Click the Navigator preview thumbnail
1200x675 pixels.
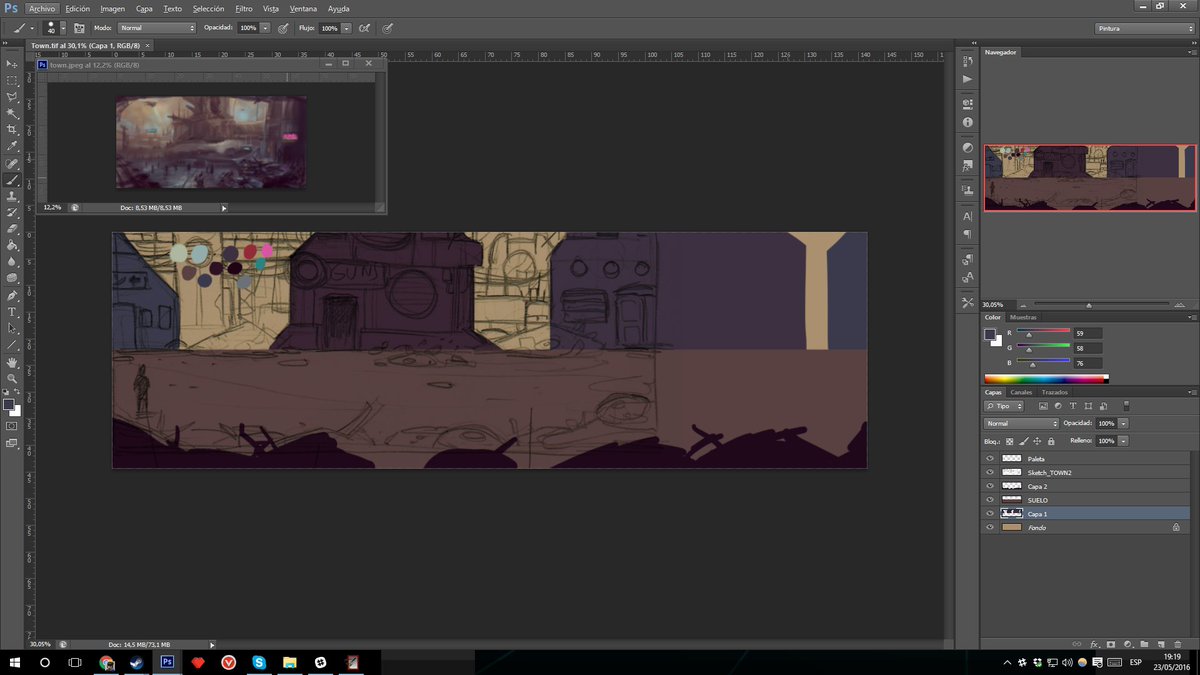click(x=1089, y=178)
